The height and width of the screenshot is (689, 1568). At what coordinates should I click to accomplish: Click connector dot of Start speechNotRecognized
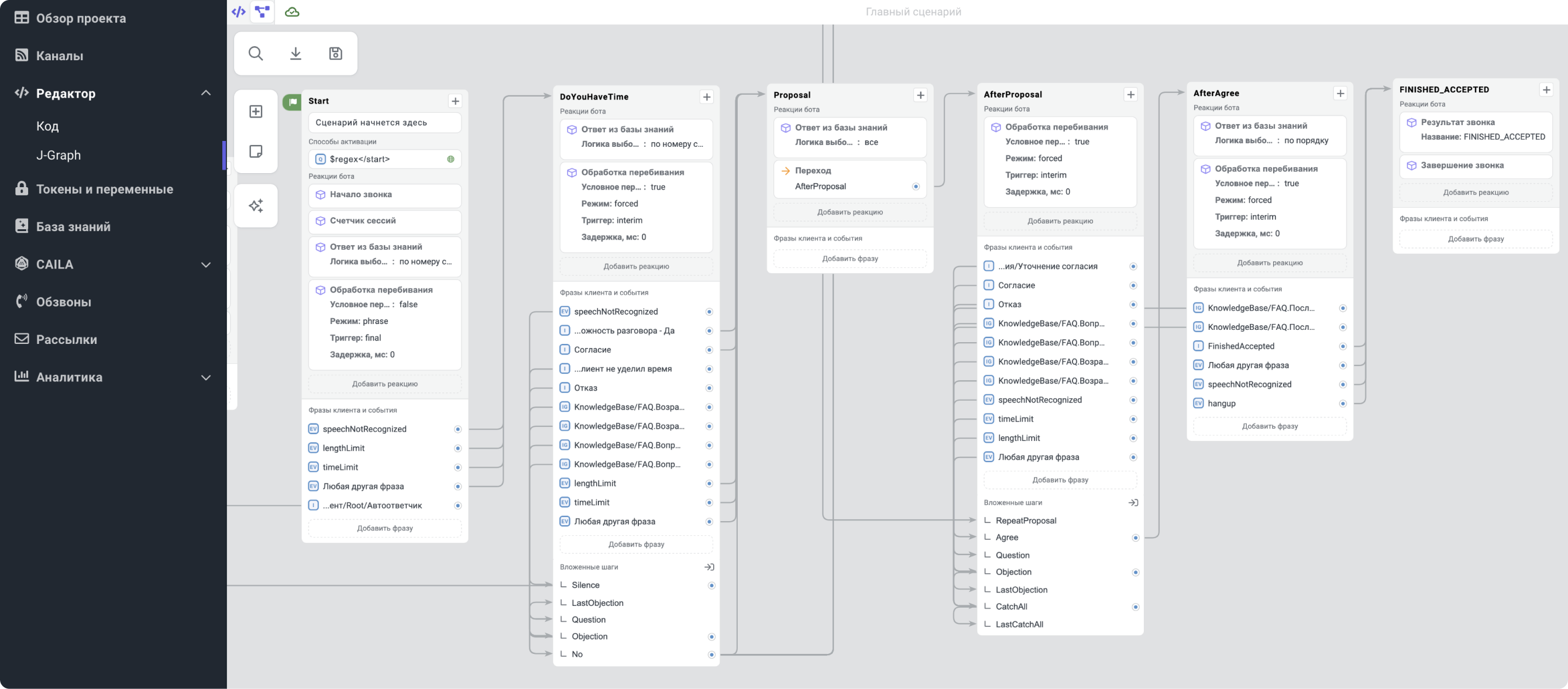(458, 429)
